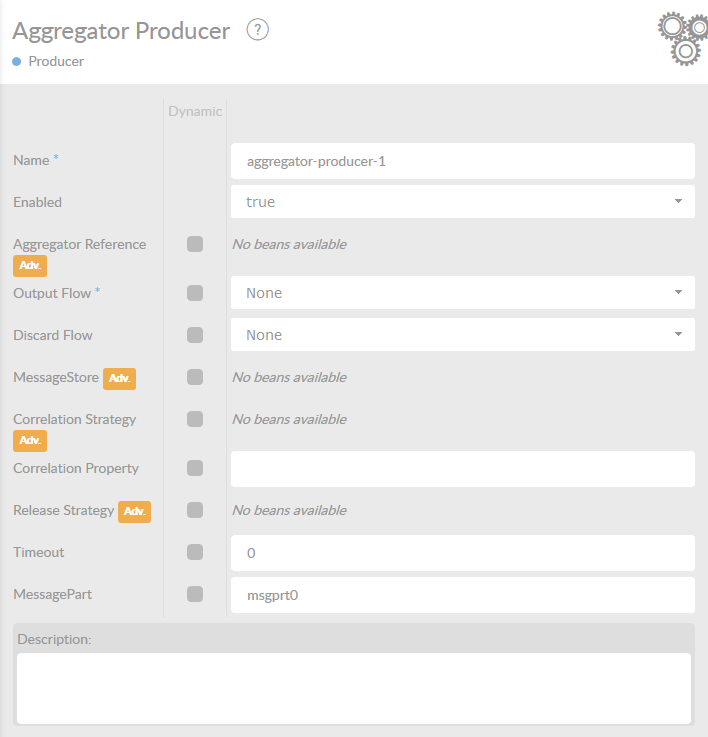Focus the Correlation Property text field
The image size is (708, 737).
(462, 468)
